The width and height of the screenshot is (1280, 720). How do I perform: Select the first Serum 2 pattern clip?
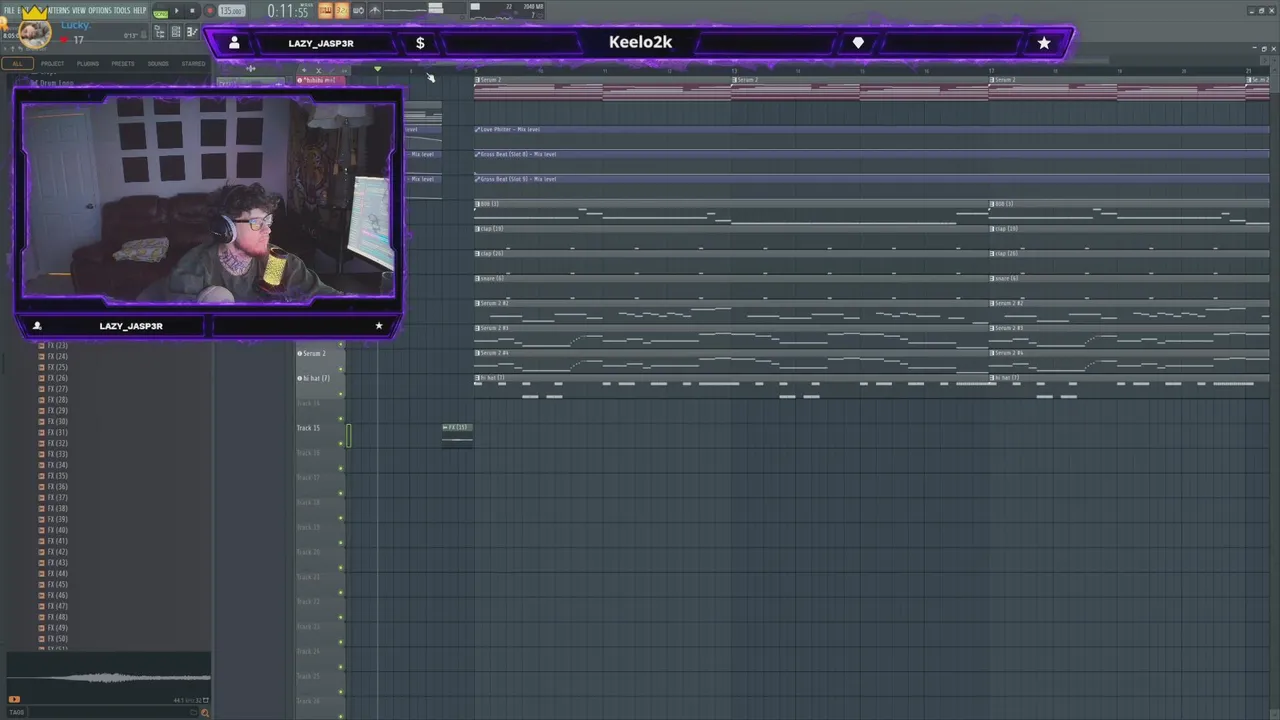(x=603, y=86)
